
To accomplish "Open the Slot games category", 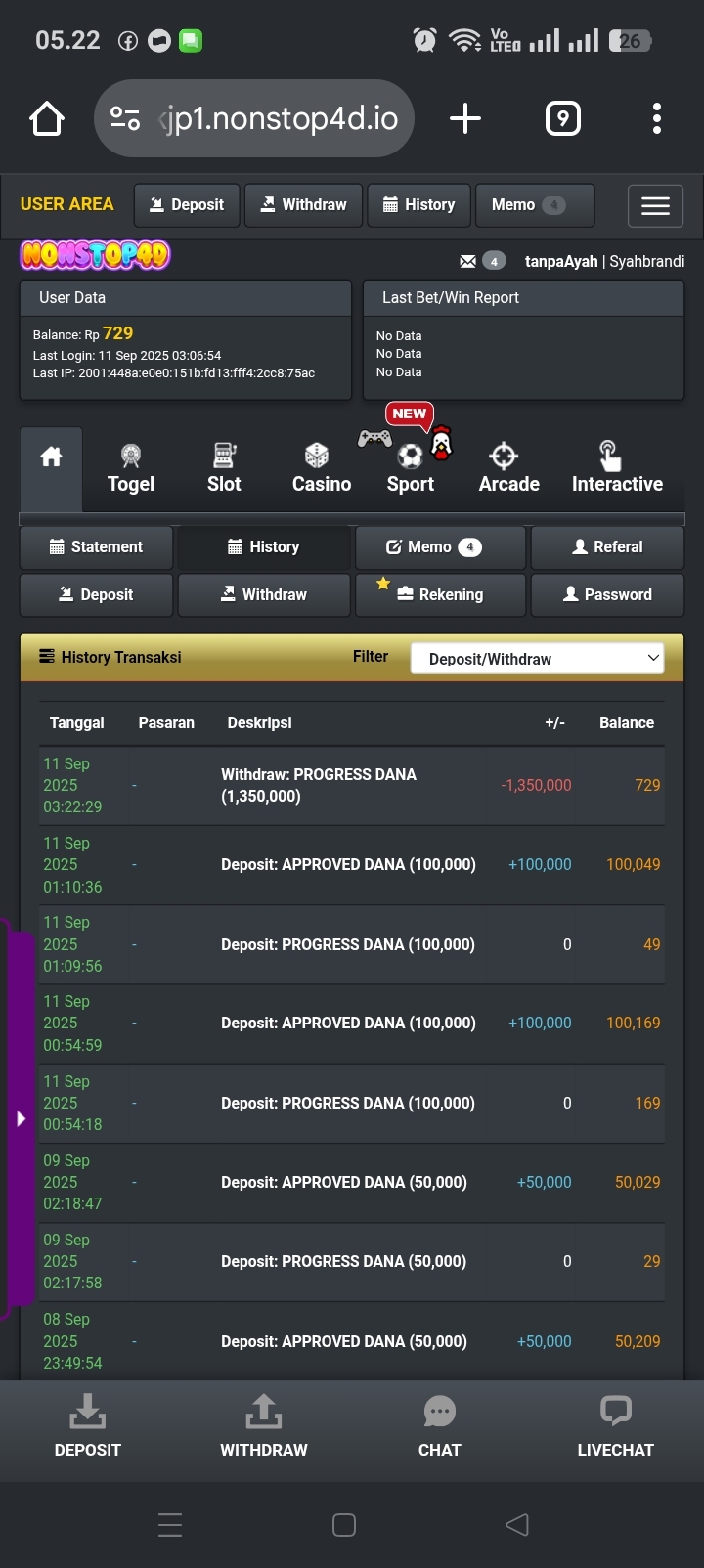I will tap(224, 468).
